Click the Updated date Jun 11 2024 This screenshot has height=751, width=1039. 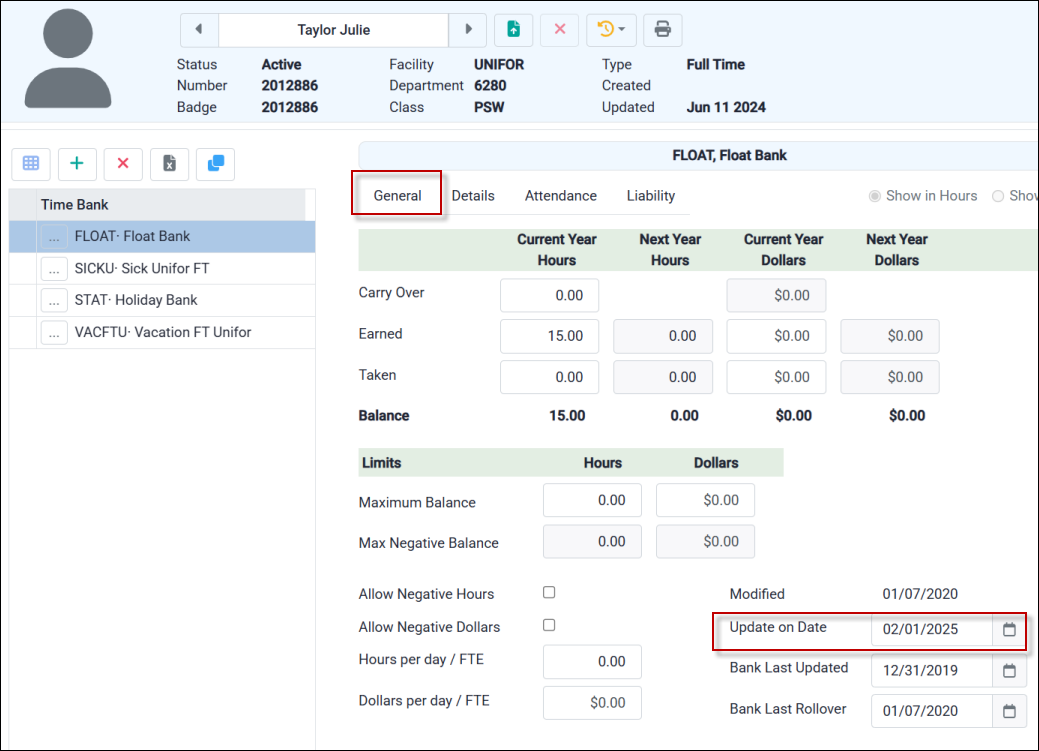pos(726,107)
